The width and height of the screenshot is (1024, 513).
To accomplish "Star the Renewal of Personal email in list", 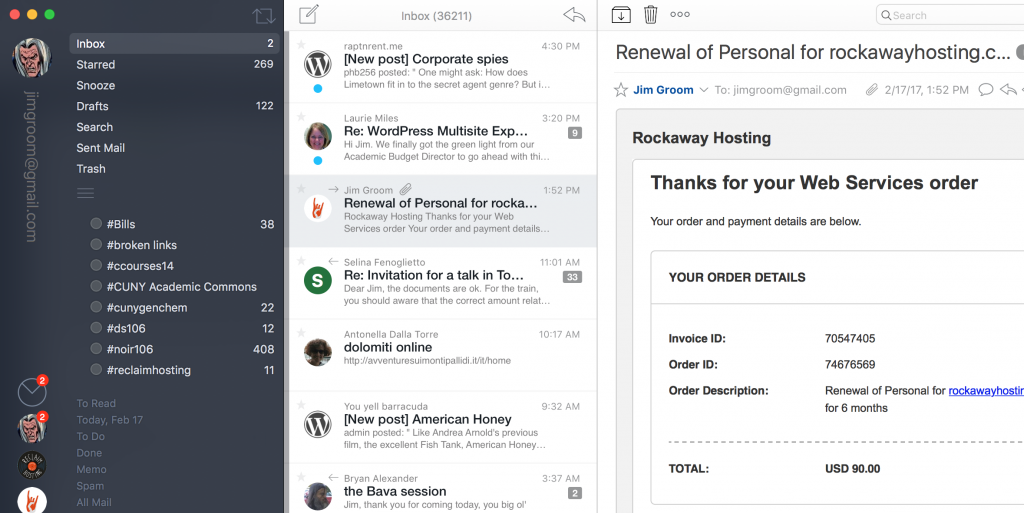I will pos(301,189).
